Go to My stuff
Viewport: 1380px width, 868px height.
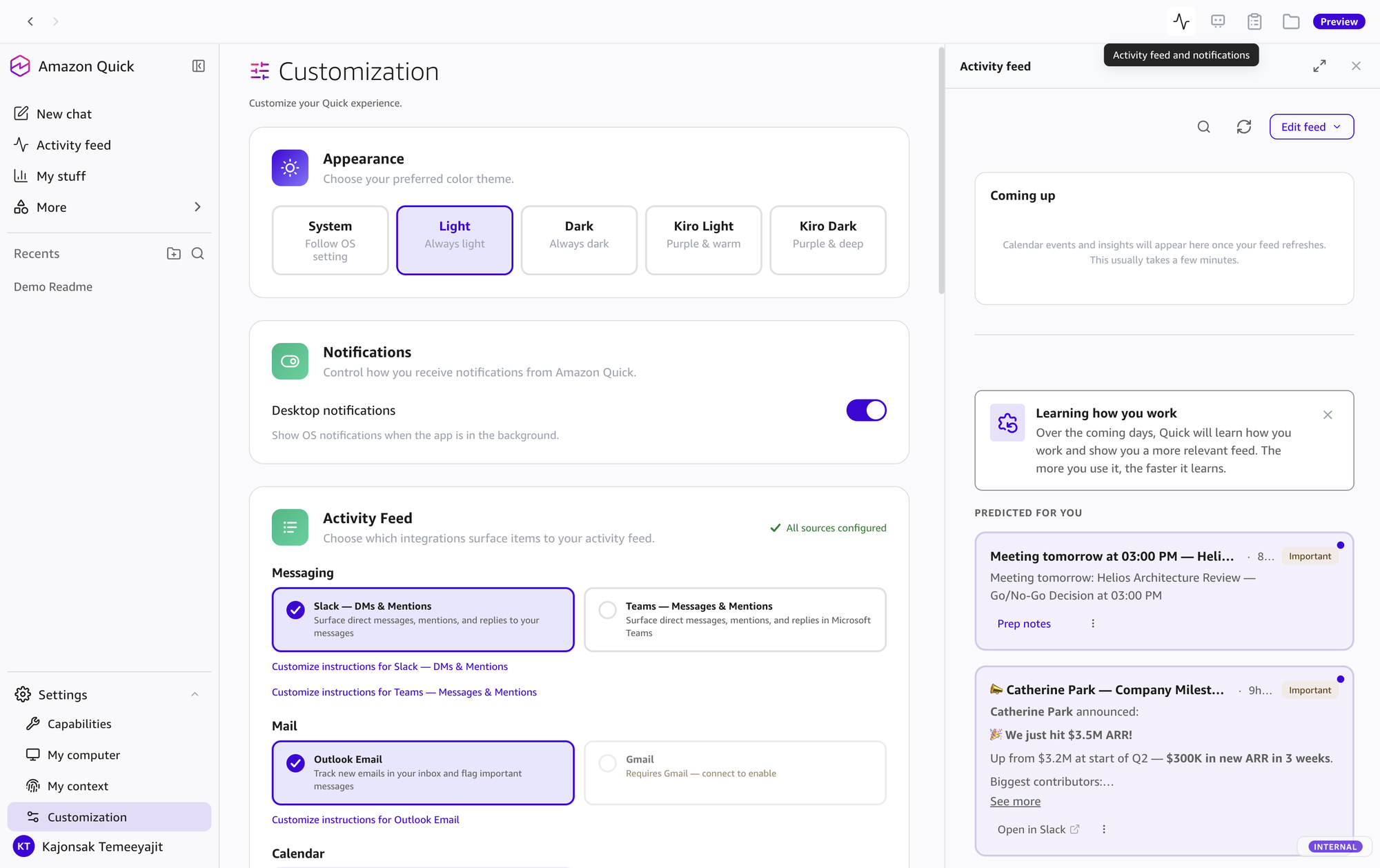[x=109, y=176]
